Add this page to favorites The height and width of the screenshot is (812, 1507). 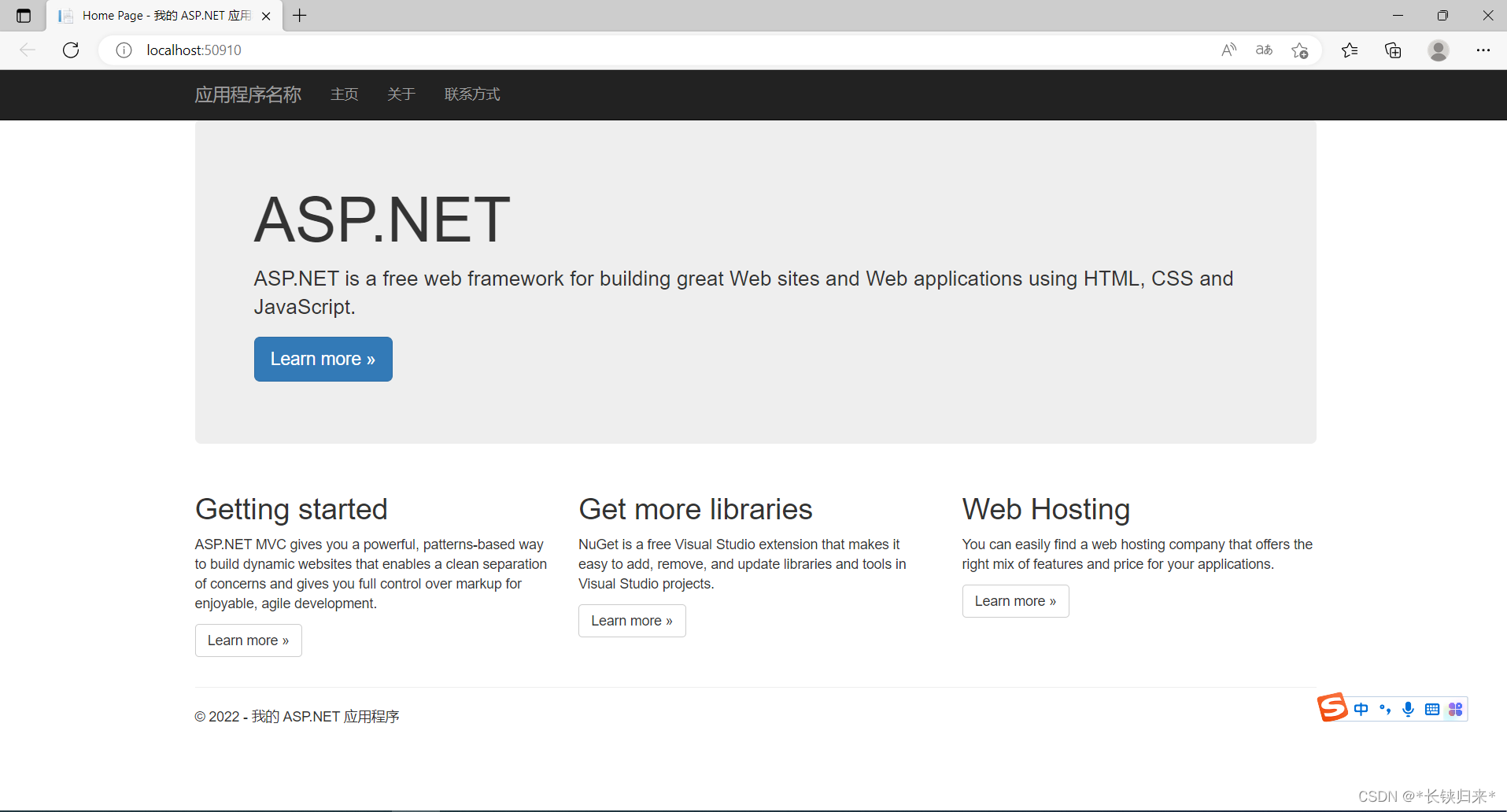[x=1300, y=50]
